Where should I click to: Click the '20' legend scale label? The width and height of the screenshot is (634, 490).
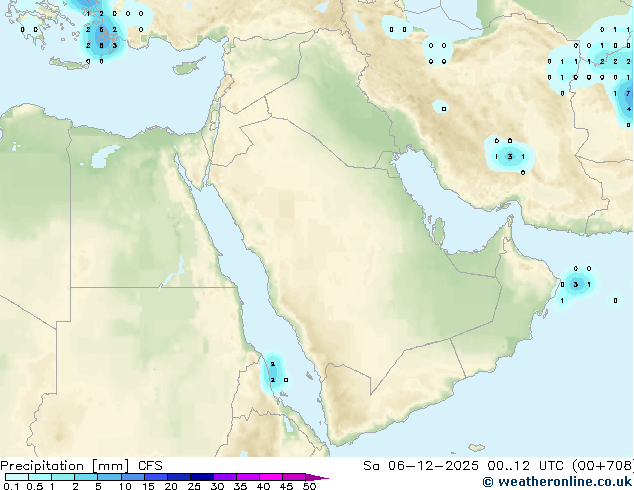171,486
